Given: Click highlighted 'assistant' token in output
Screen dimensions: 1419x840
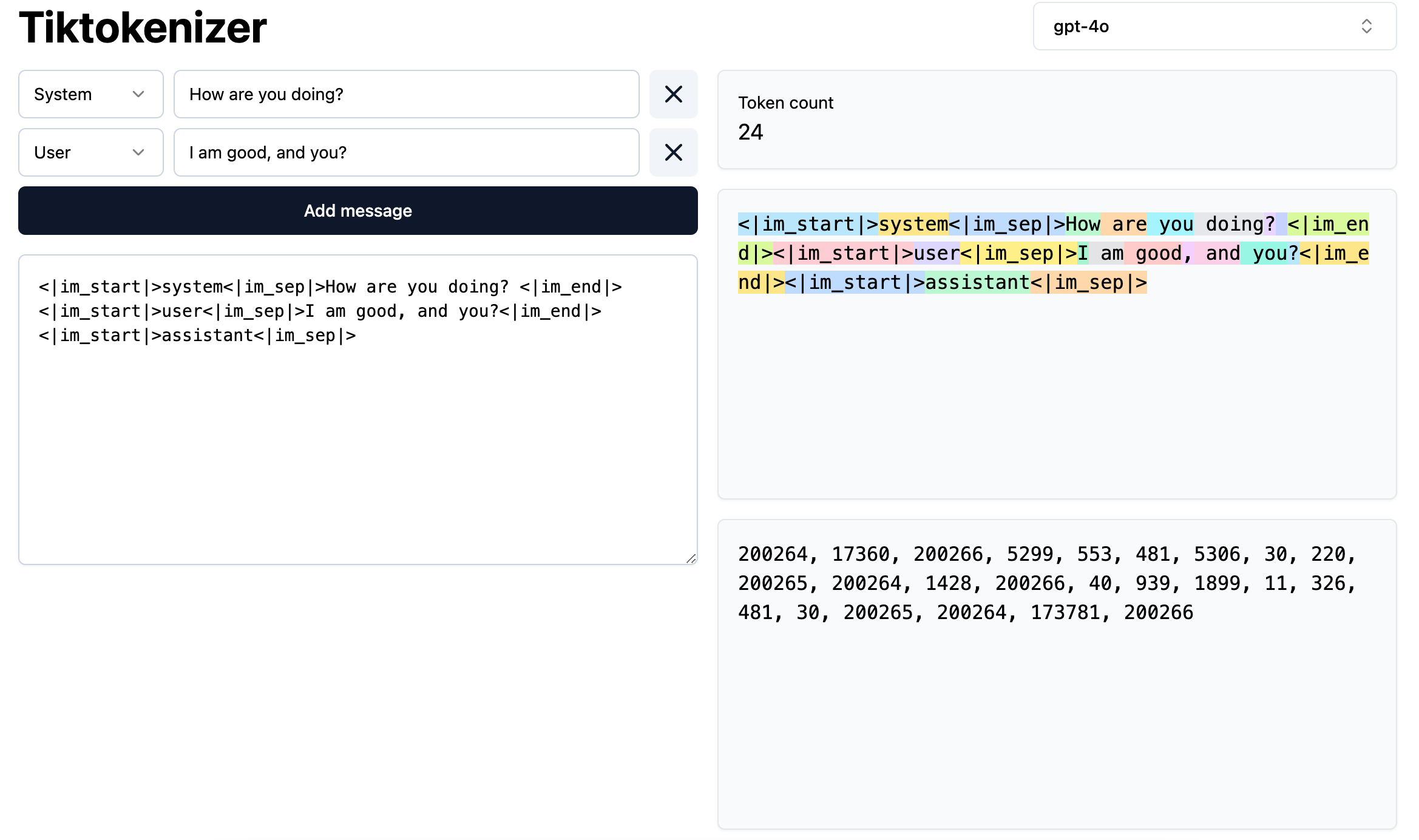Looking at the screenshot, I should (977, 282).
